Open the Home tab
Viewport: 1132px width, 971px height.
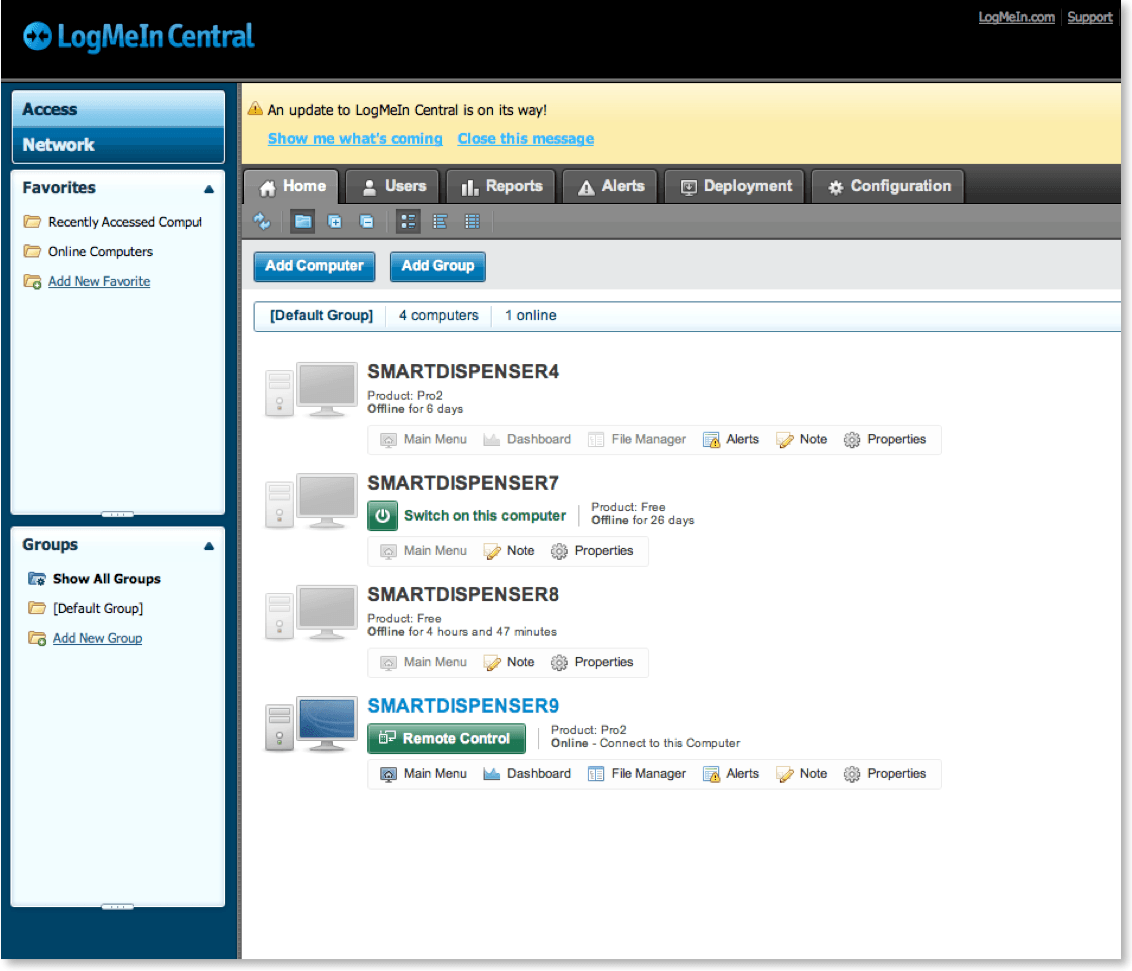click(x=292, y=186)
